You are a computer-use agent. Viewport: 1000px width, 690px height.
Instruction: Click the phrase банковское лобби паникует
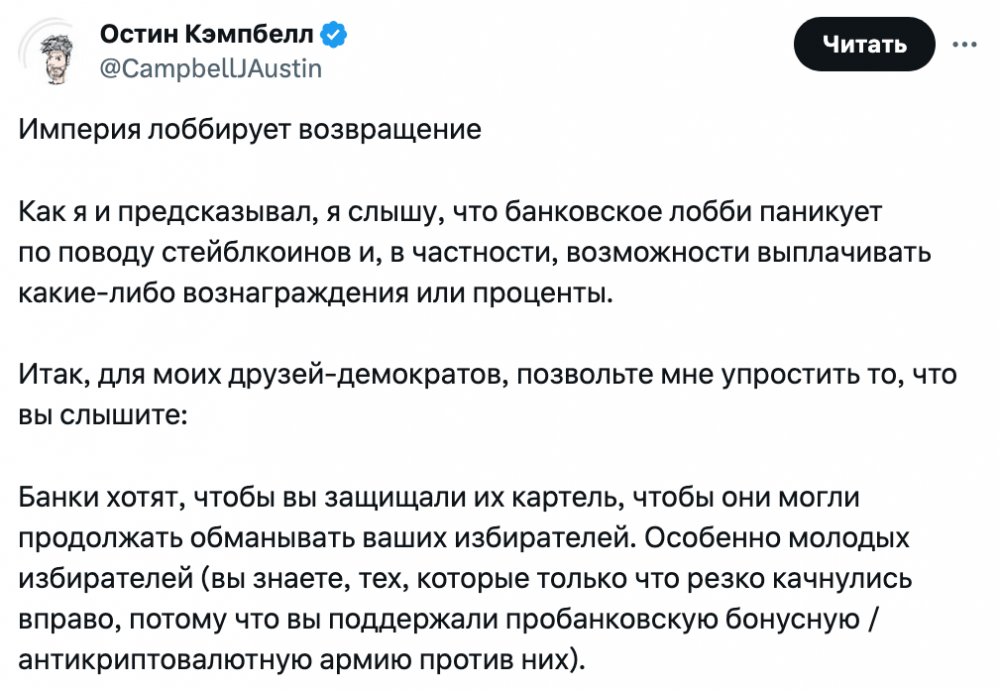pos(693,211)
